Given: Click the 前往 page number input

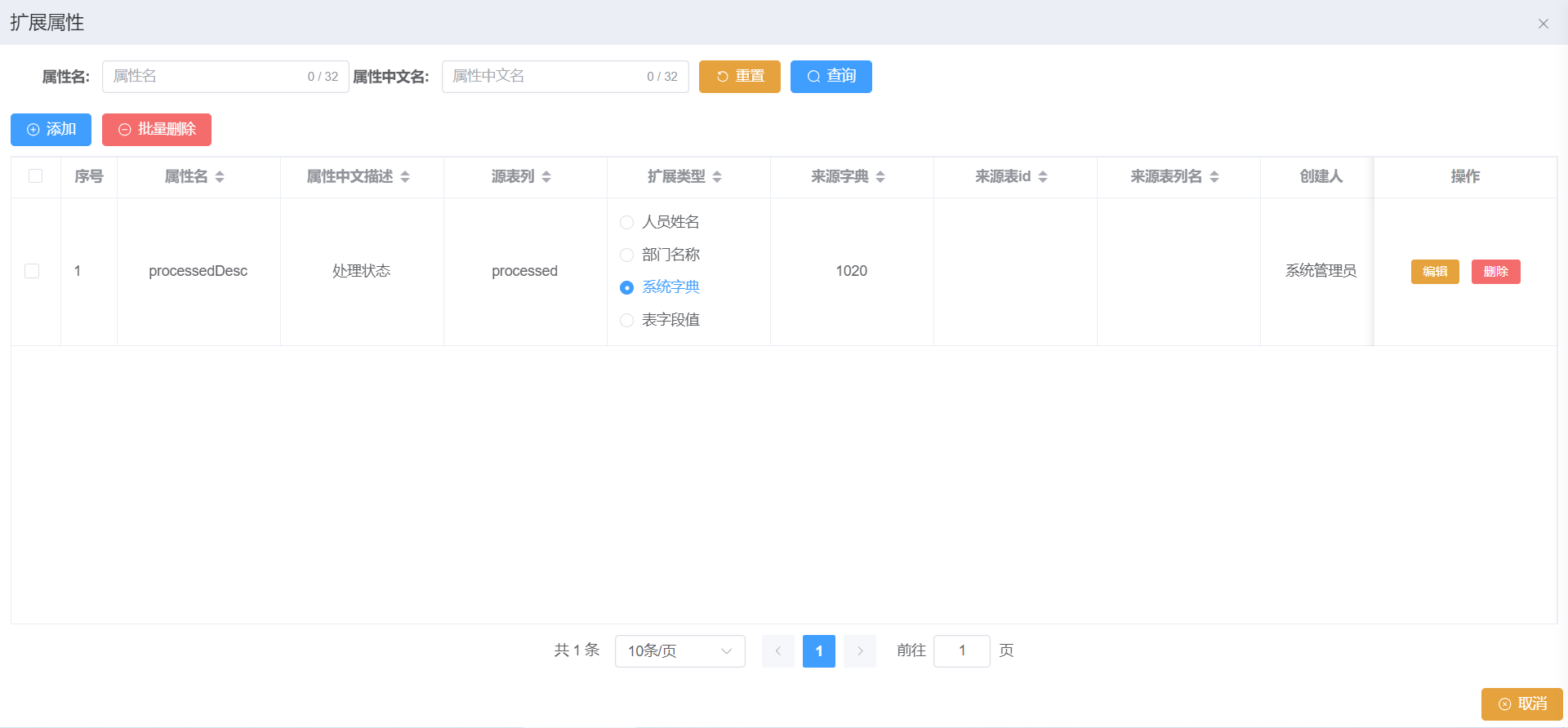Looking at the screenshot, I should pyautogui.click(x=962, y=651).
